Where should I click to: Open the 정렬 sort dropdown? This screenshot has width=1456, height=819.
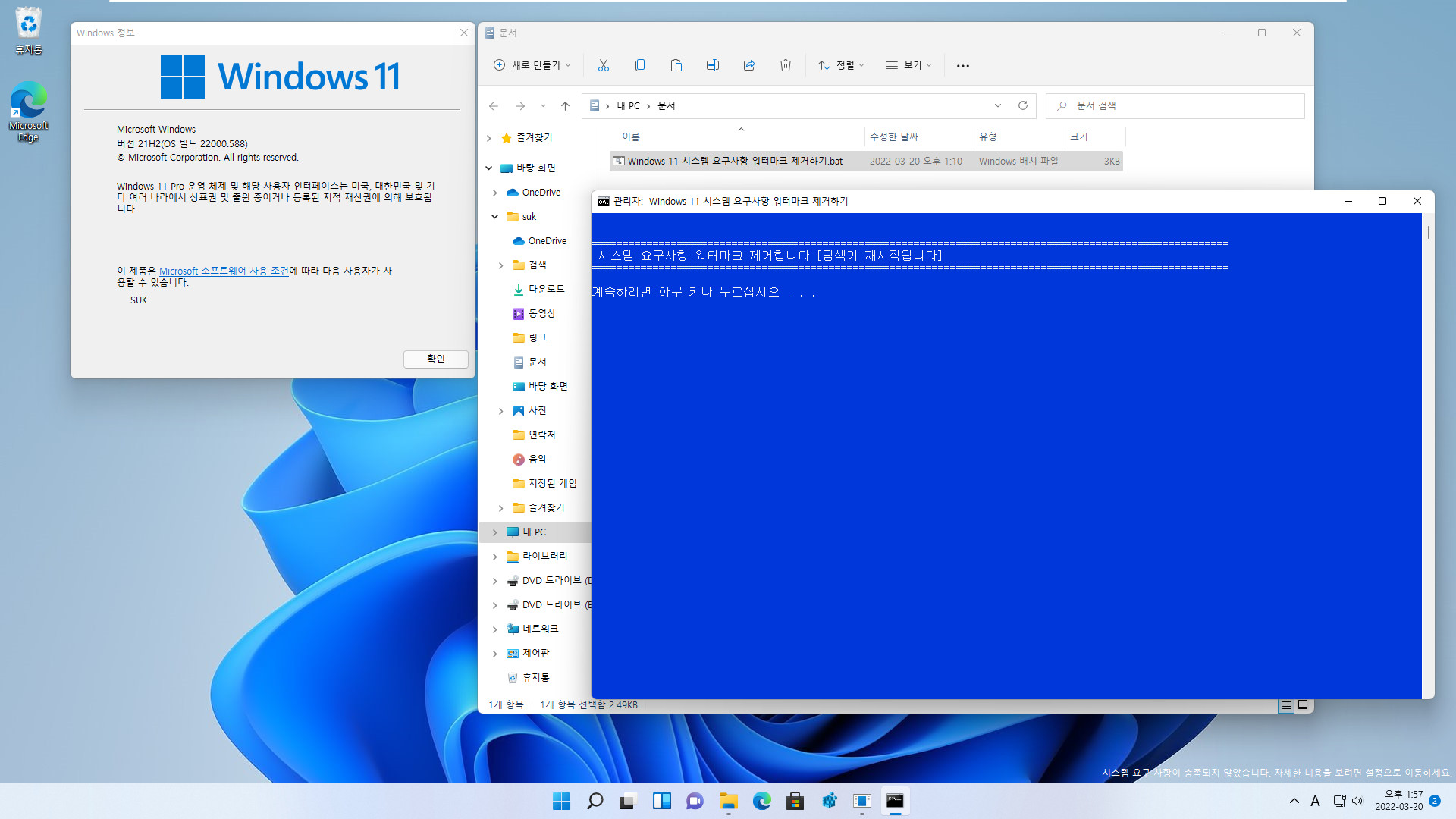[841, 65]
